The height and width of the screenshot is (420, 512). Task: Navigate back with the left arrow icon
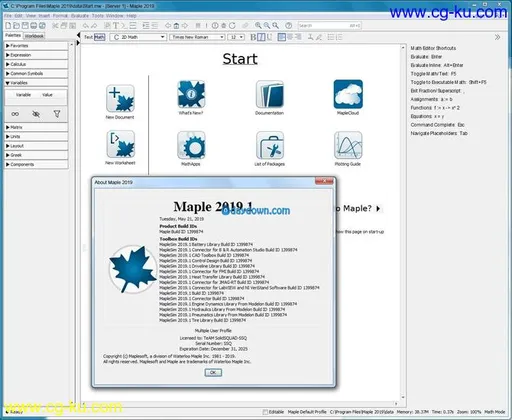[x=168, y=26]
